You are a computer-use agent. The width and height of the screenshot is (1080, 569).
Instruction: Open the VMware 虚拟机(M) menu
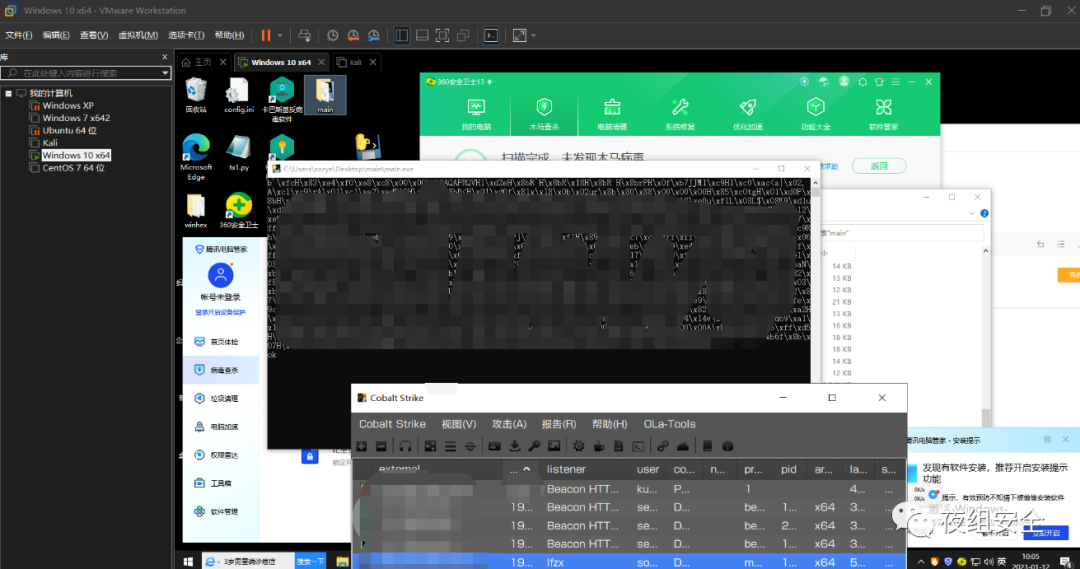(138, 35)
